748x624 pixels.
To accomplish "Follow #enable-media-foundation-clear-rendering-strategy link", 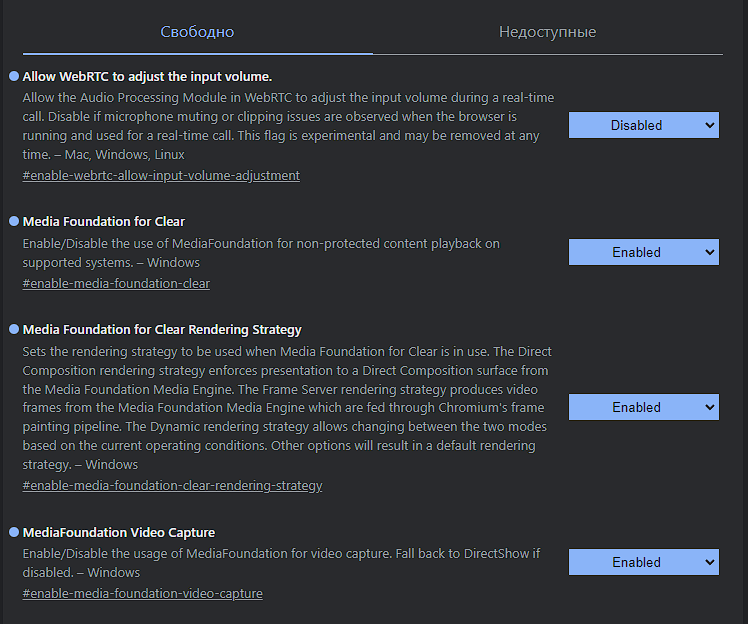I will pos(172,486).
